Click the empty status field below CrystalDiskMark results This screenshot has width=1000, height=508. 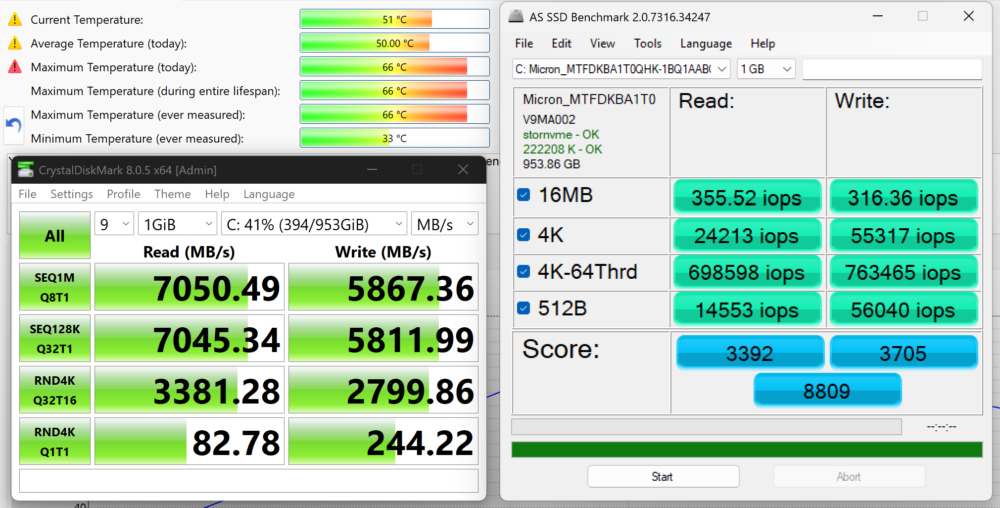pyautogui.click(x=249, y=481)
